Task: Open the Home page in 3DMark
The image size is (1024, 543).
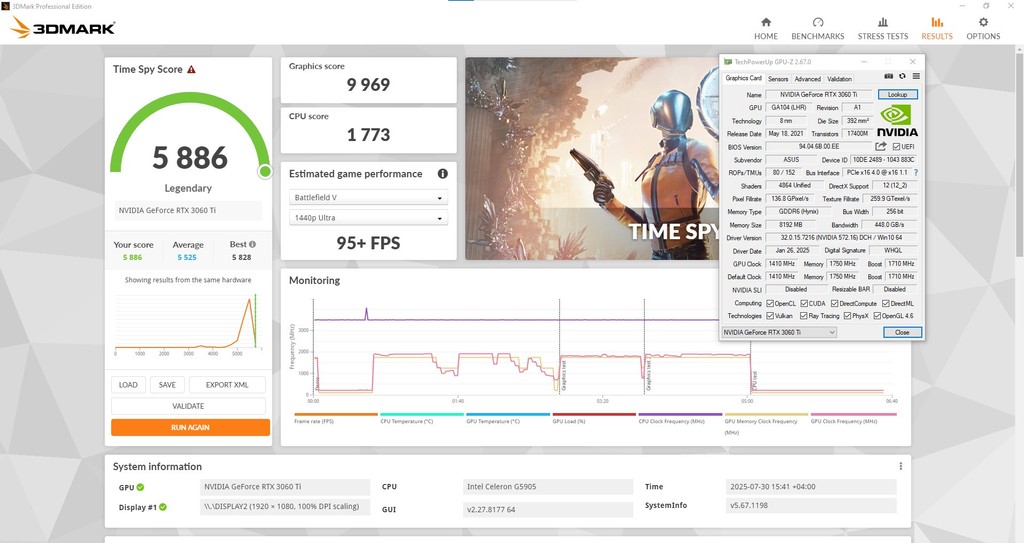Action: click(765, 29)
